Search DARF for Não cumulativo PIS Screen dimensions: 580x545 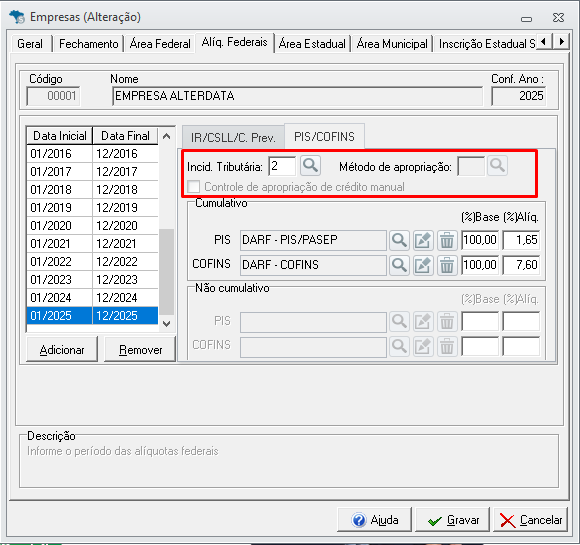(399, 322)
